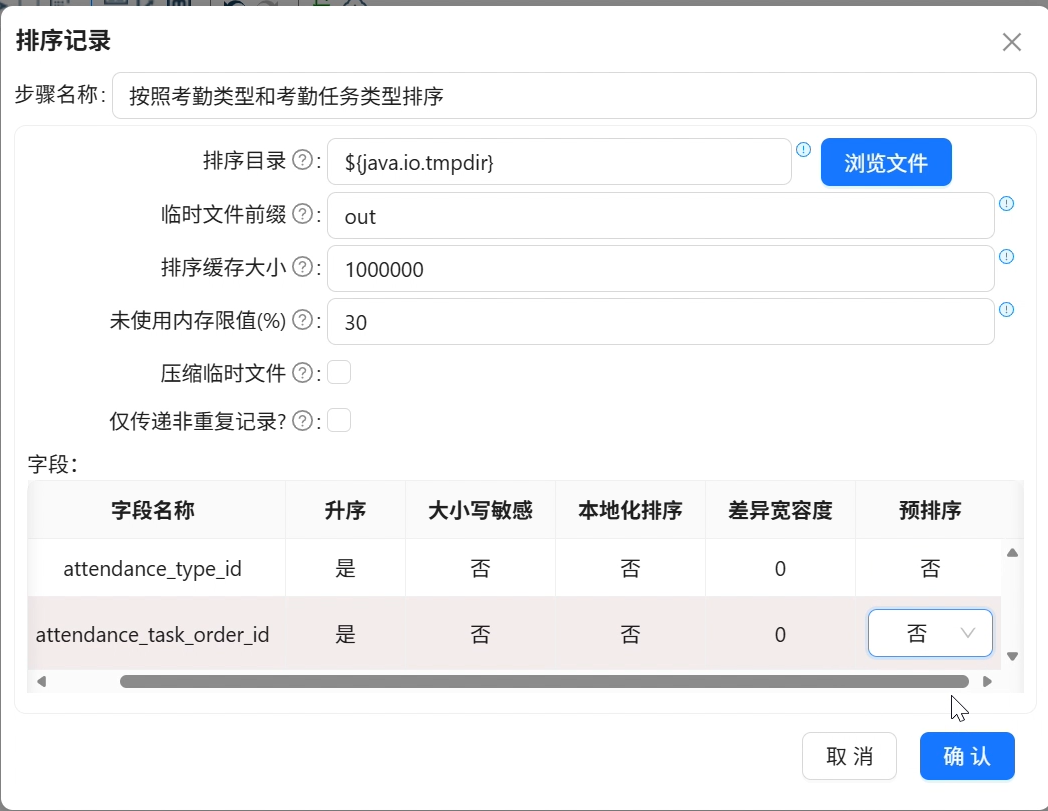
Task: Click the table's scroll down arrow
Action: [1013, 657]
